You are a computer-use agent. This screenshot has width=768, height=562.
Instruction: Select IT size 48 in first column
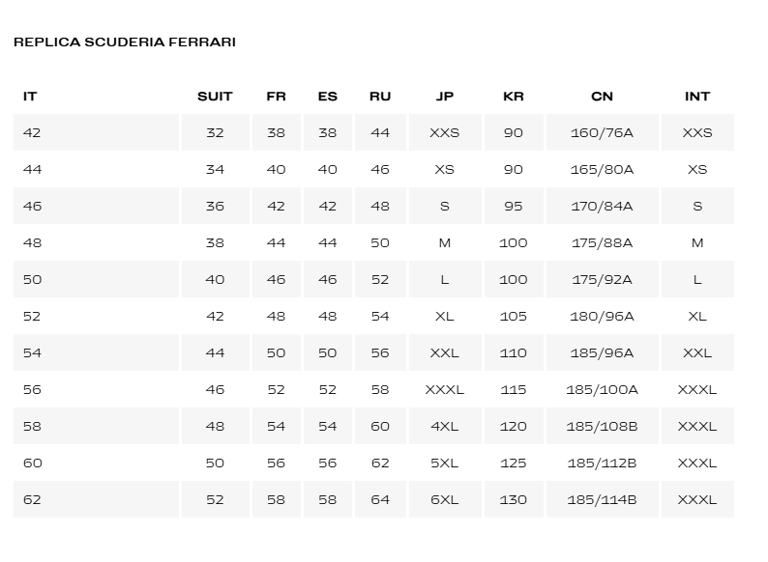pyautogui.click(x=33, y=243)
